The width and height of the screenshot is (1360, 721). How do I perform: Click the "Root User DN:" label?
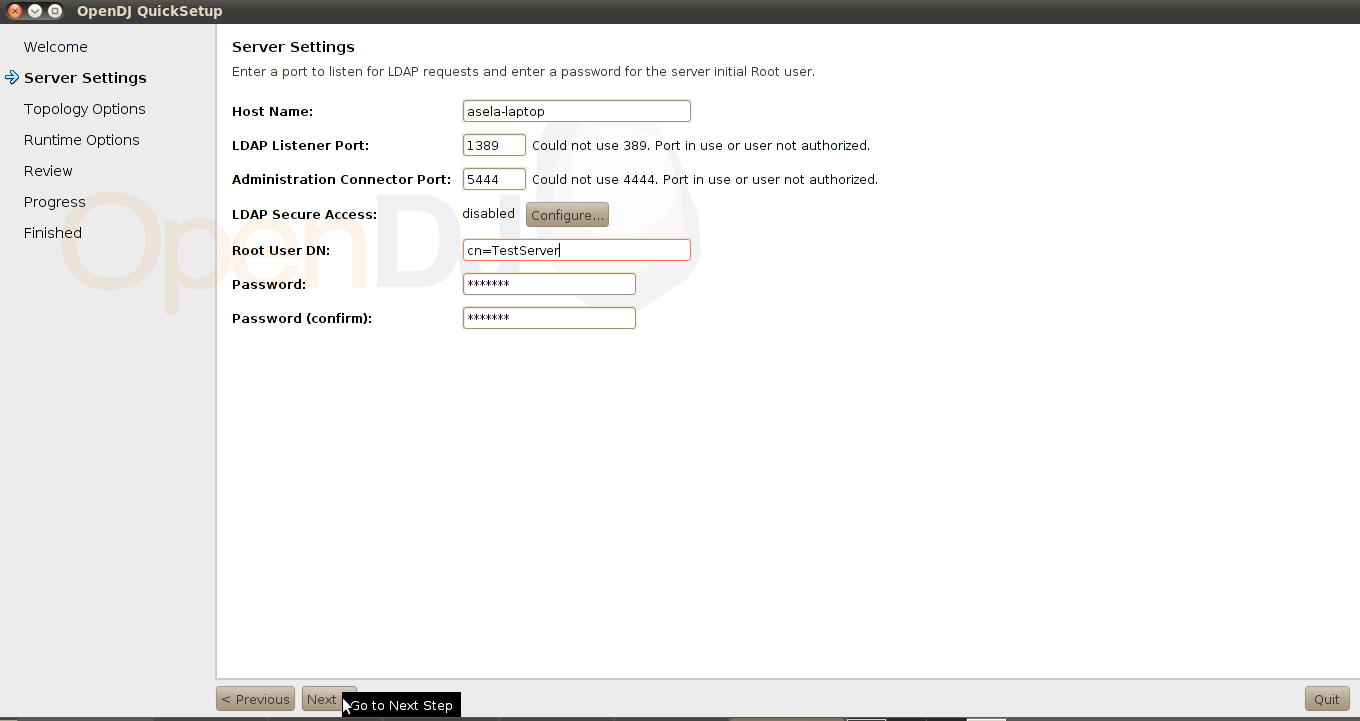(281, 250)
